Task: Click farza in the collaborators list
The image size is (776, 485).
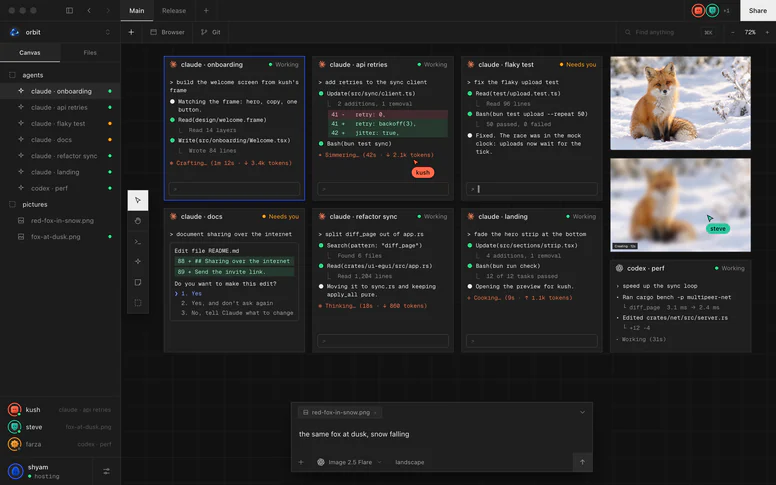Action: coord(60,444)
